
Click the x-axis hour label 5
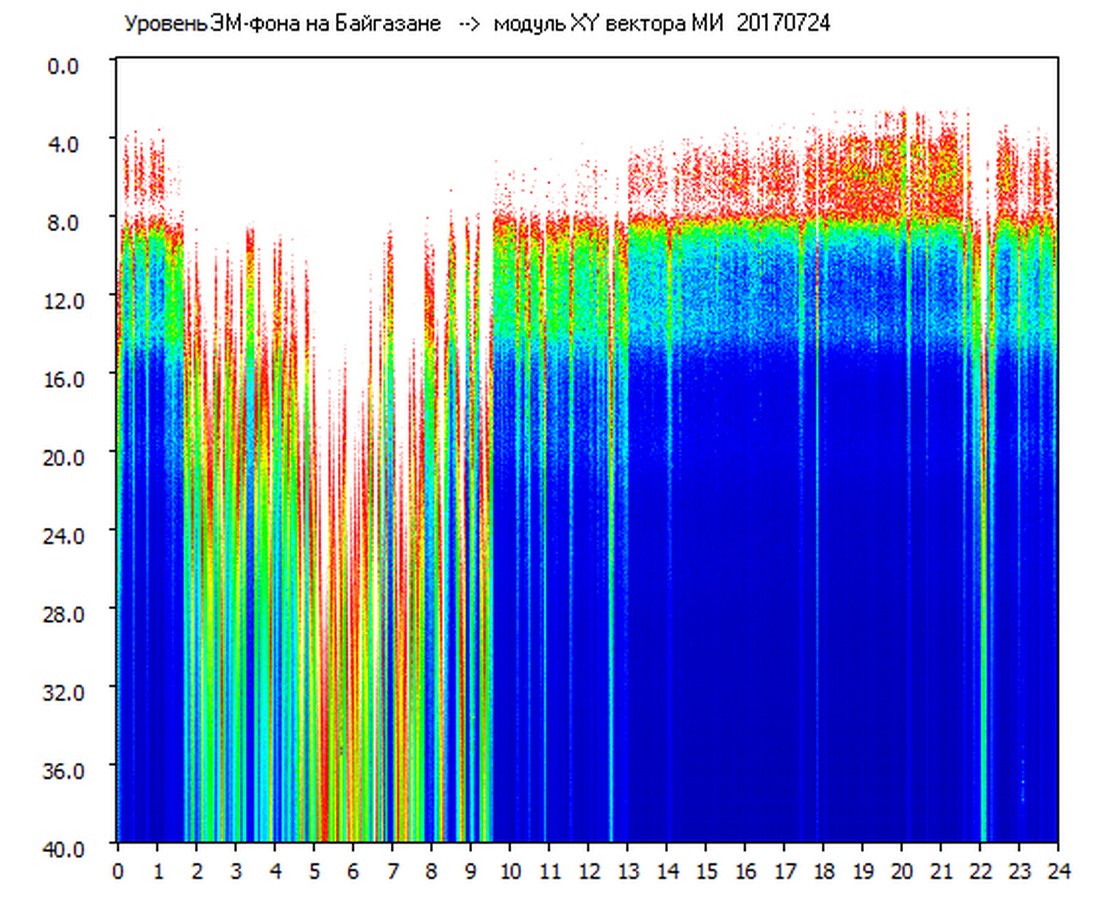[314, 871]
